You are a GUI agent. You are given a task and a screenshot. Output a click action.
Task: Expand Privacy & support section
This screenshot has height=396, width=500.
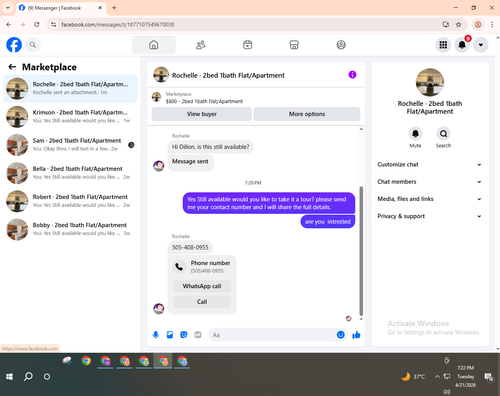point(429,216)
